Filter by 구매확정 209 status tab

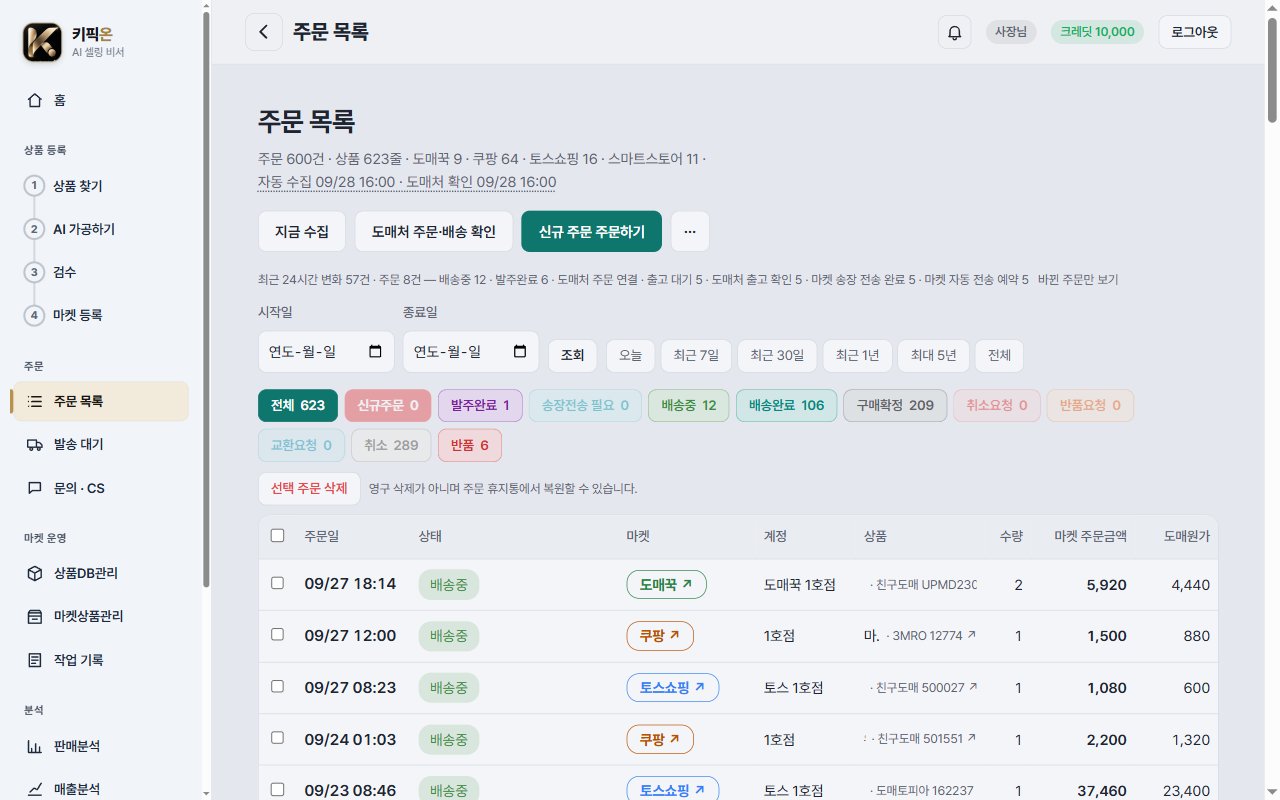tap(895, 405)
